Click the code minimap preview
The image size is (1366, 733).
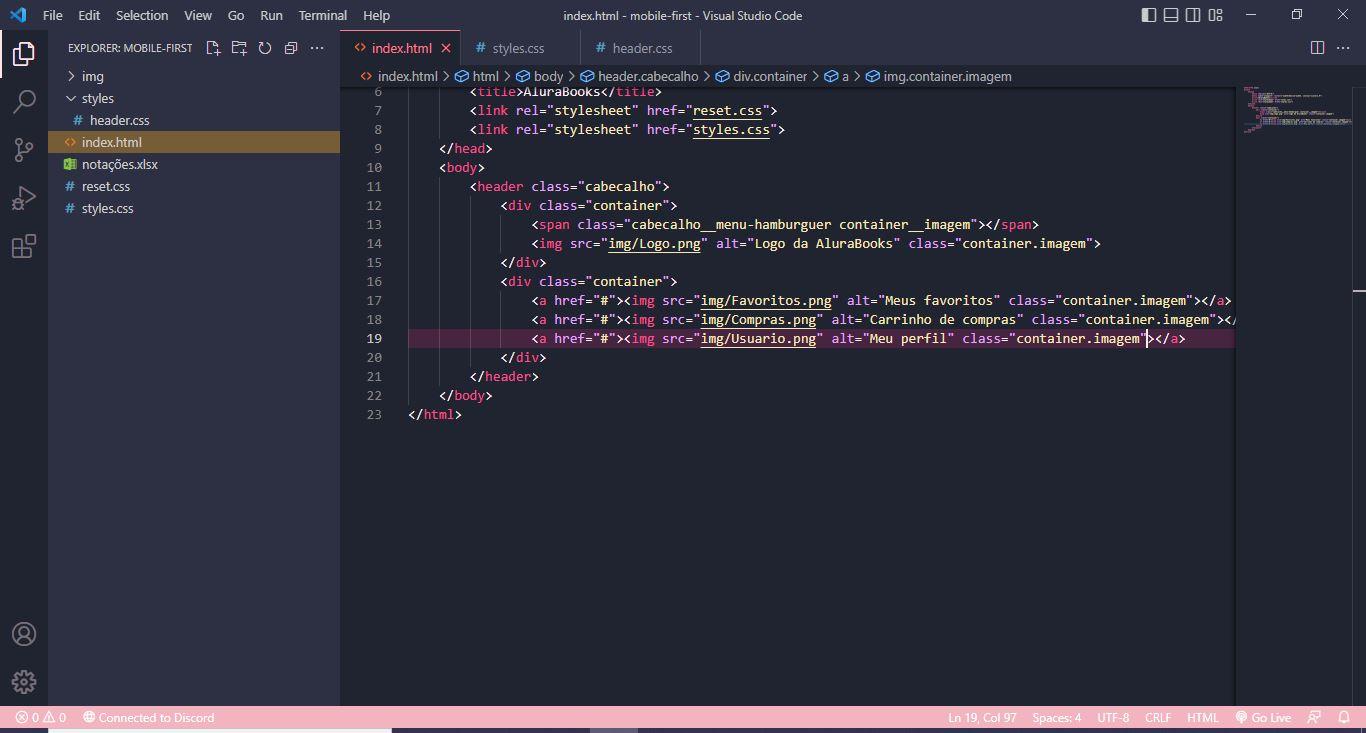(x=1298, y=110)
